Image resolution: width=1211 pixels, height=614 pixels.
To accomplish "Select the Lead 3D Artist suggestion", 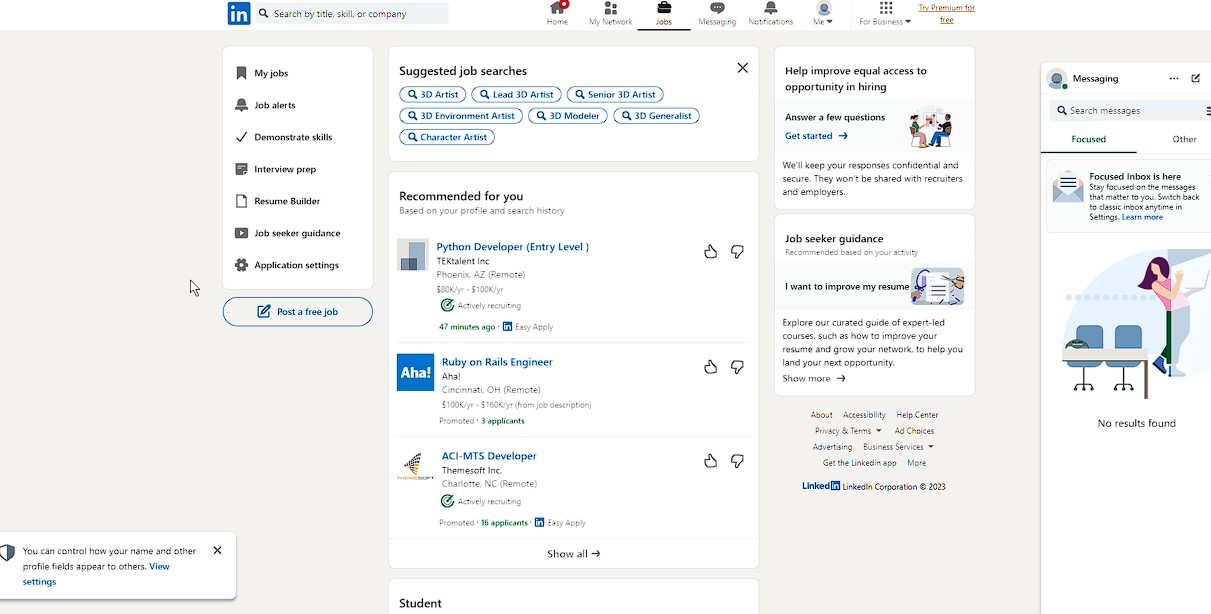I will tap(516, 94).
